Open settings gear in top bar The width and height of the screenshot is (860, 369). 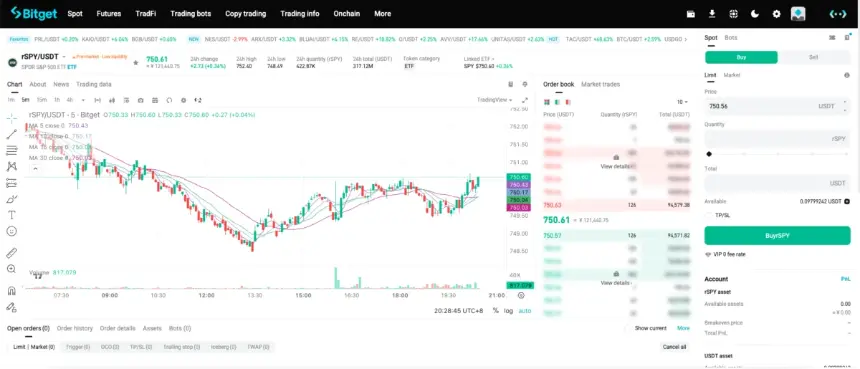[776, 14]
